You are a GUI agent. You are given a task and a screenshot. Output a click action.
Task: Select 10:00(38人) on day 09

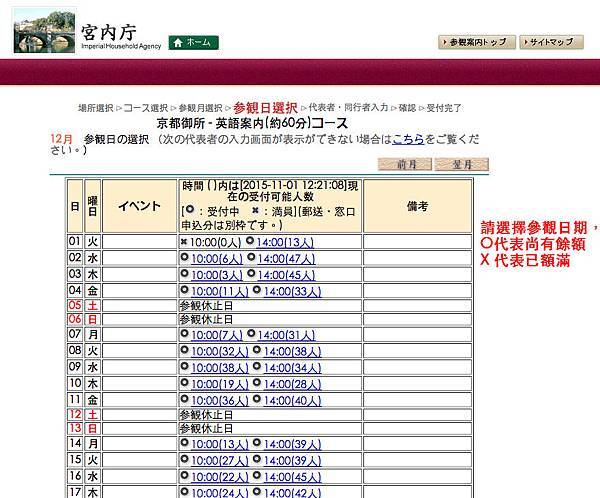[220, 368]
